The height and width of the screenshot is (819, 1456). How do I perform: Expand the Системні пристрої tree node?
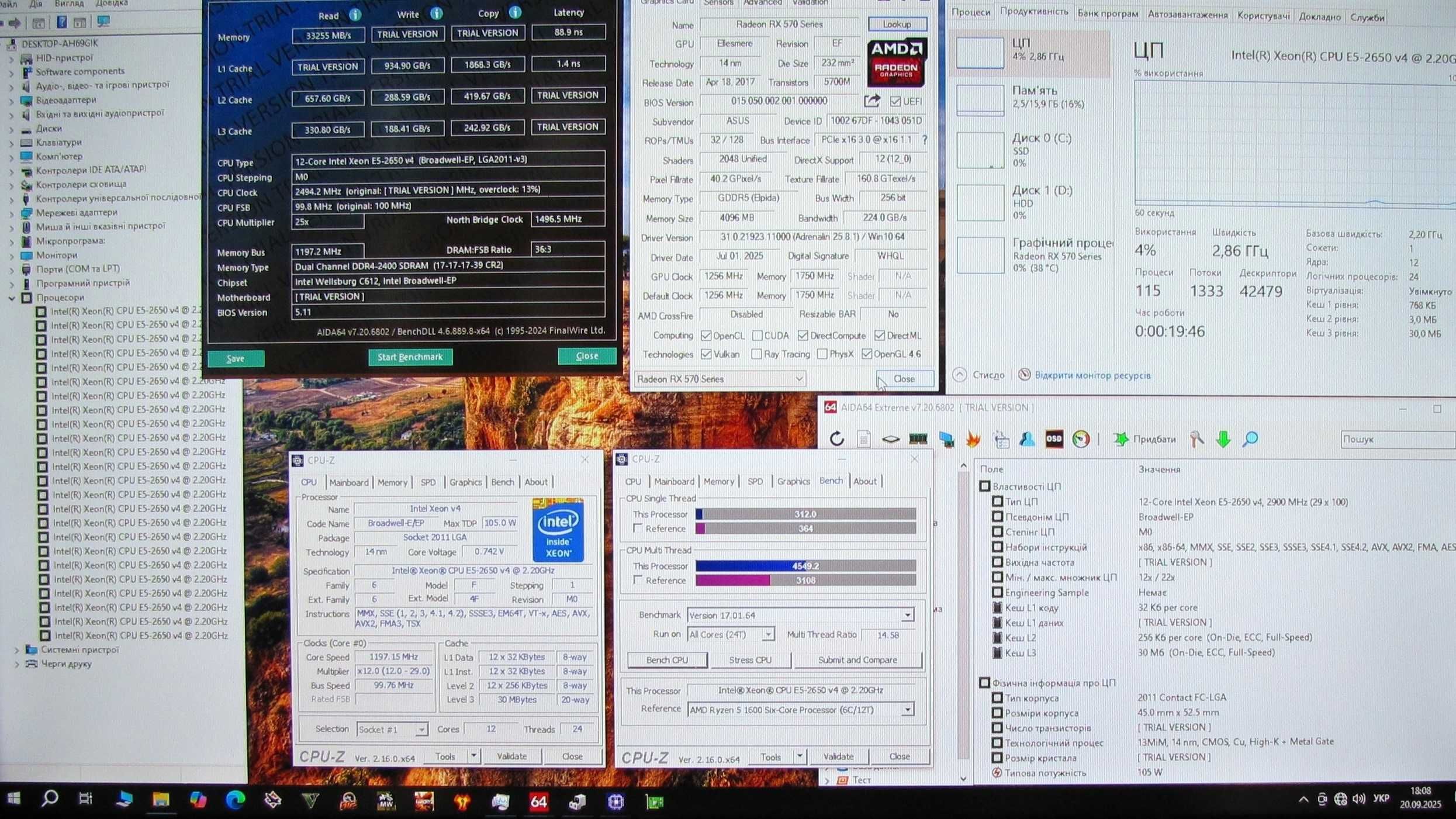[17, 650]
